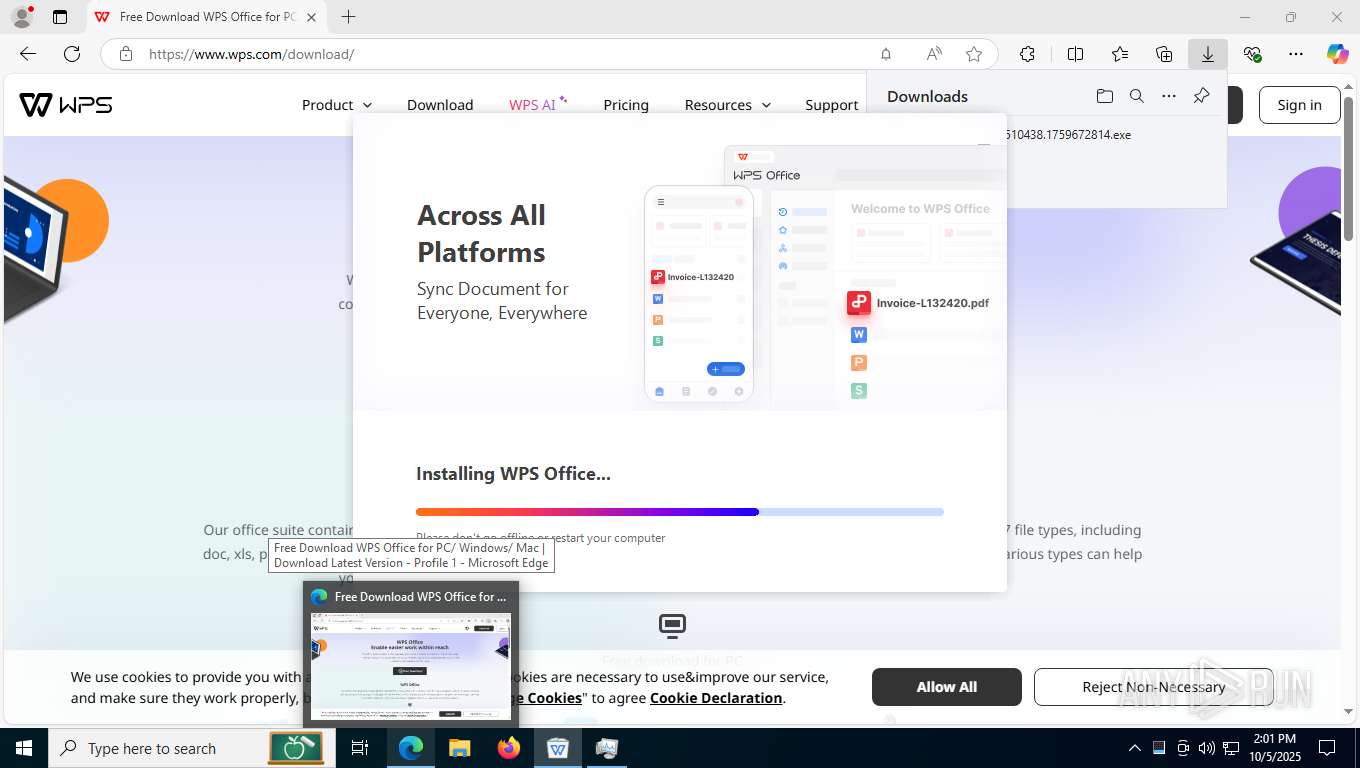Pin the Downloads panel
Screen dimensions: 1360x768
point(1202,96)
